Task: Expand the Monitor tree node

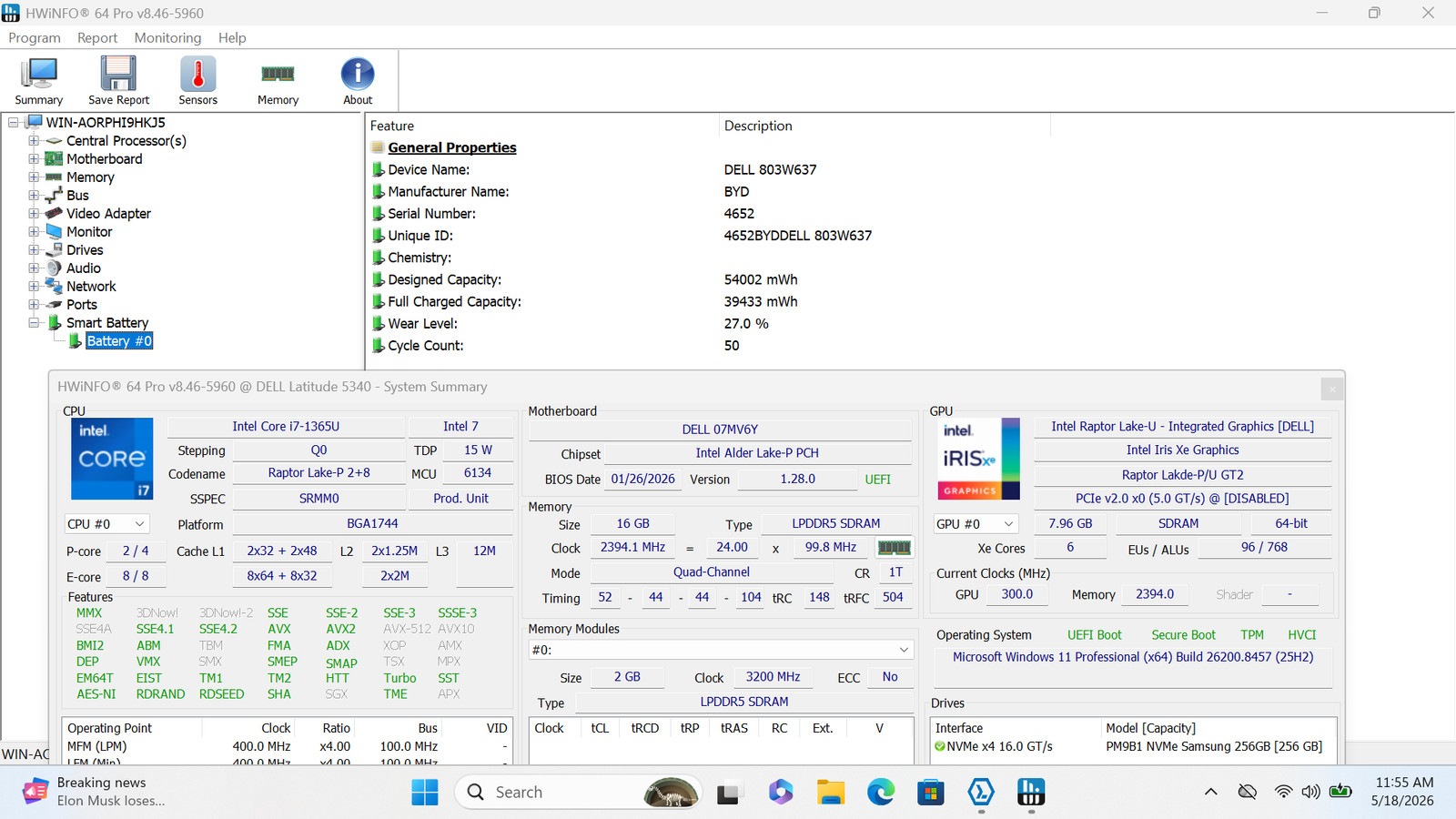Action: coord(34,232)
